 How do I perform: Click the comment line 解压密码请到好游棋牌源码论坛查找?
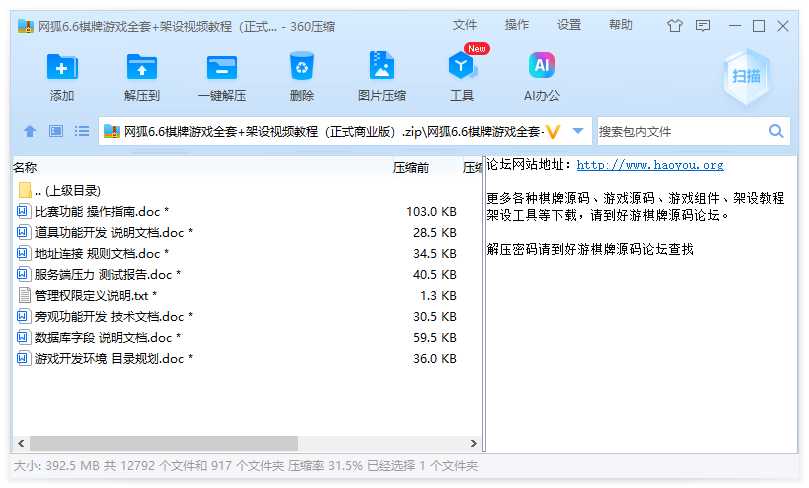pyautogui.click(x=590, y=250)
